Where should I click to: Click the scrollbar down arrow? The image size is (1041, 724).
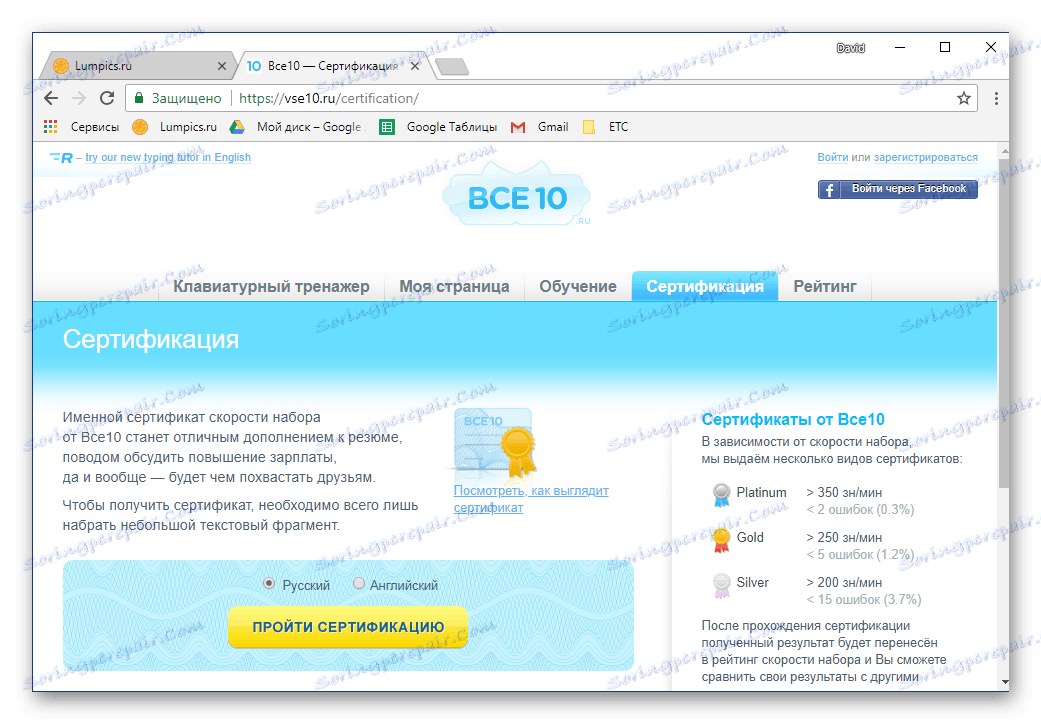(x=1004, y=682)
